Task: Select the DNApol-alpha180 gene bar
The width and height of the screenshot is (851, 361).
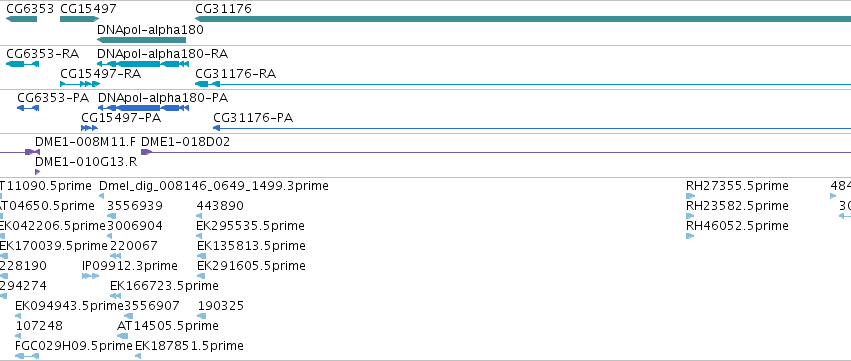Action: [x=141, y=40]
